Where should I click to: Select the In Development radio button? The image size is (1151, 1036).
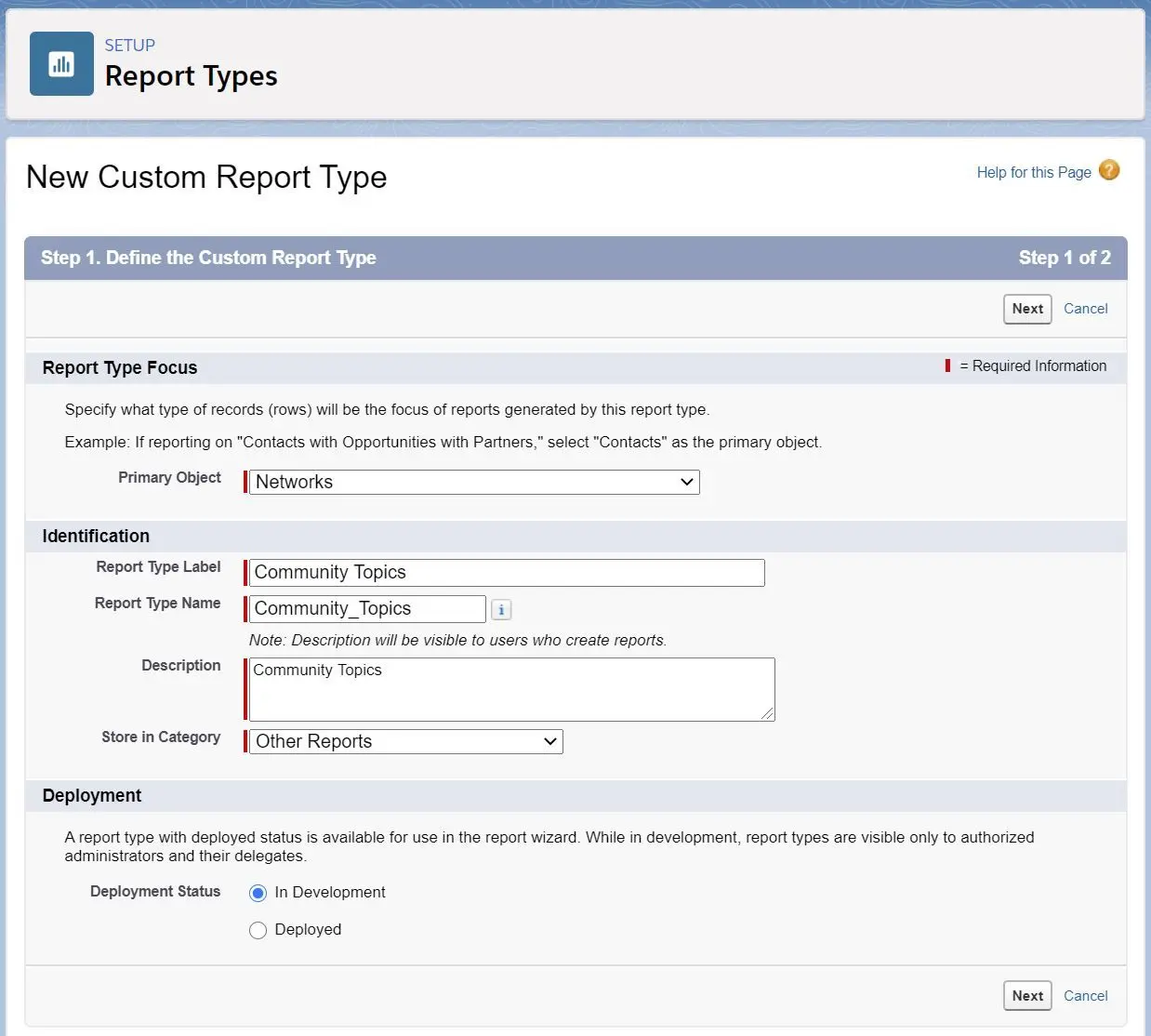pos(258,893)
